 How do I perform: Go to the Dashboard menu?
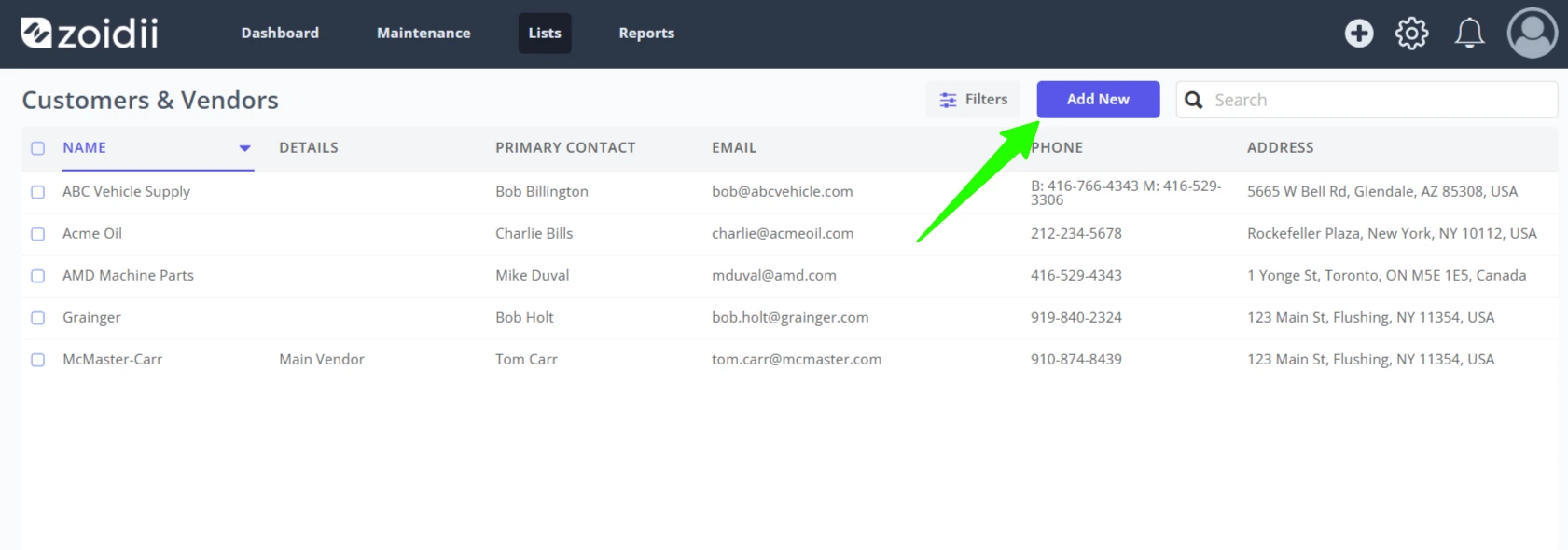click(280, 33)
